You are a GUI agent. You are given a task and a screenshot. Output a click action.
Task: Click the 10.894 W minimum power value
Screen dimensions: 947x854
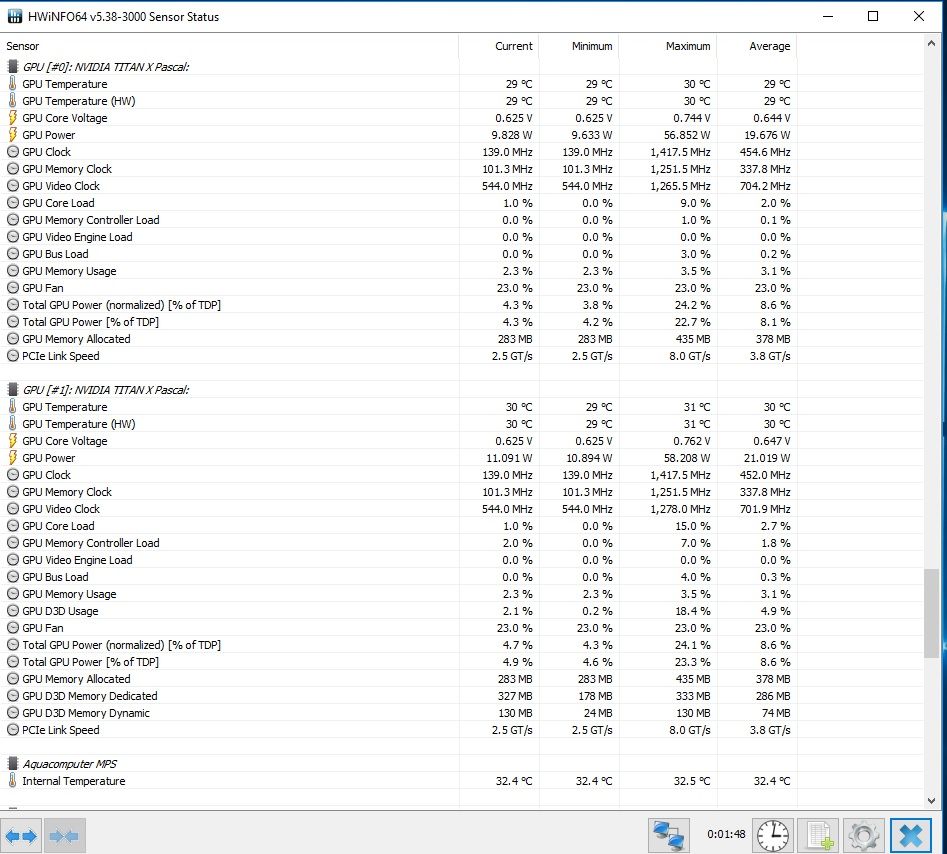pyautogui.click(x=589, y=458)
